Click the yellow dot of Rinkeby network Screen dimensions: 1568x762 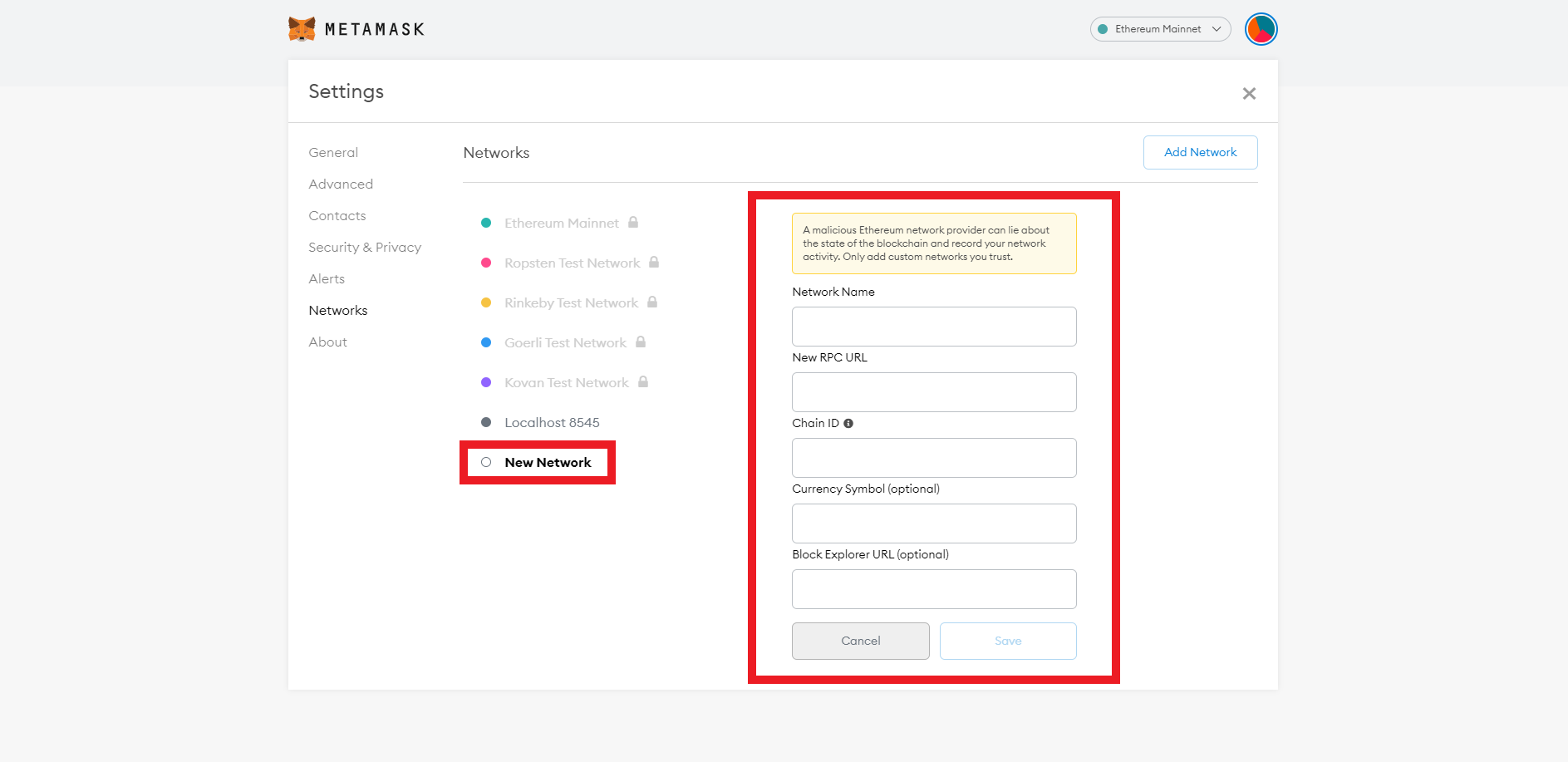(x=486, y=302)
